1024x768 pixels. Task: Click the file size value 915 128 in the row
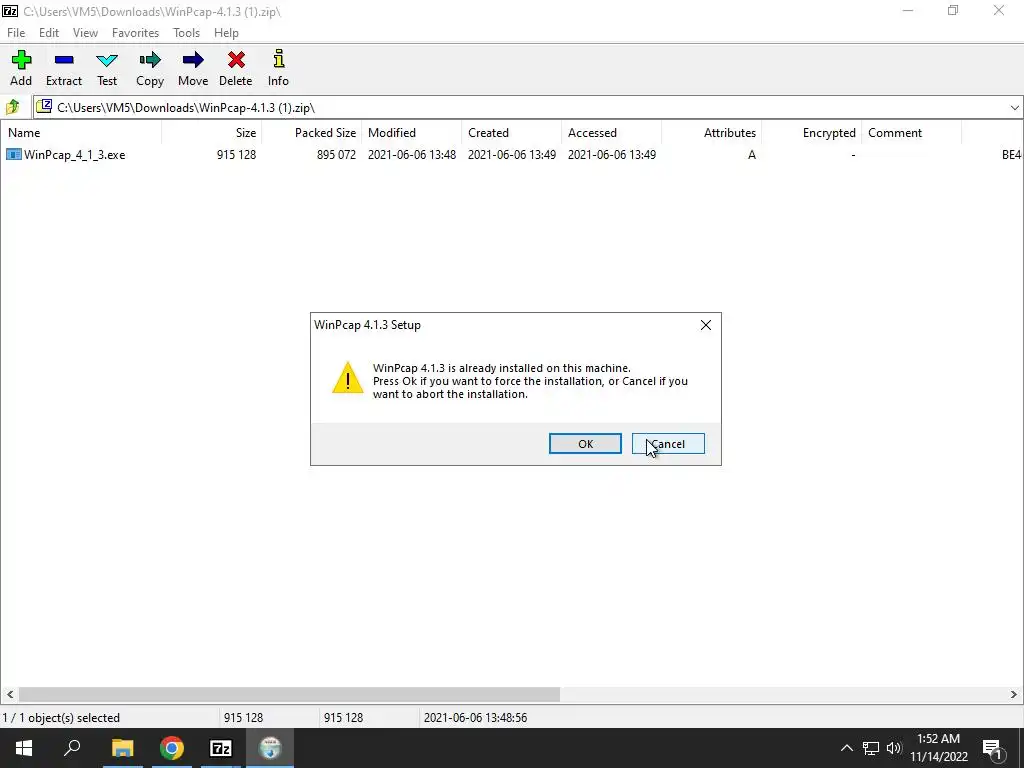coord(236,155)
